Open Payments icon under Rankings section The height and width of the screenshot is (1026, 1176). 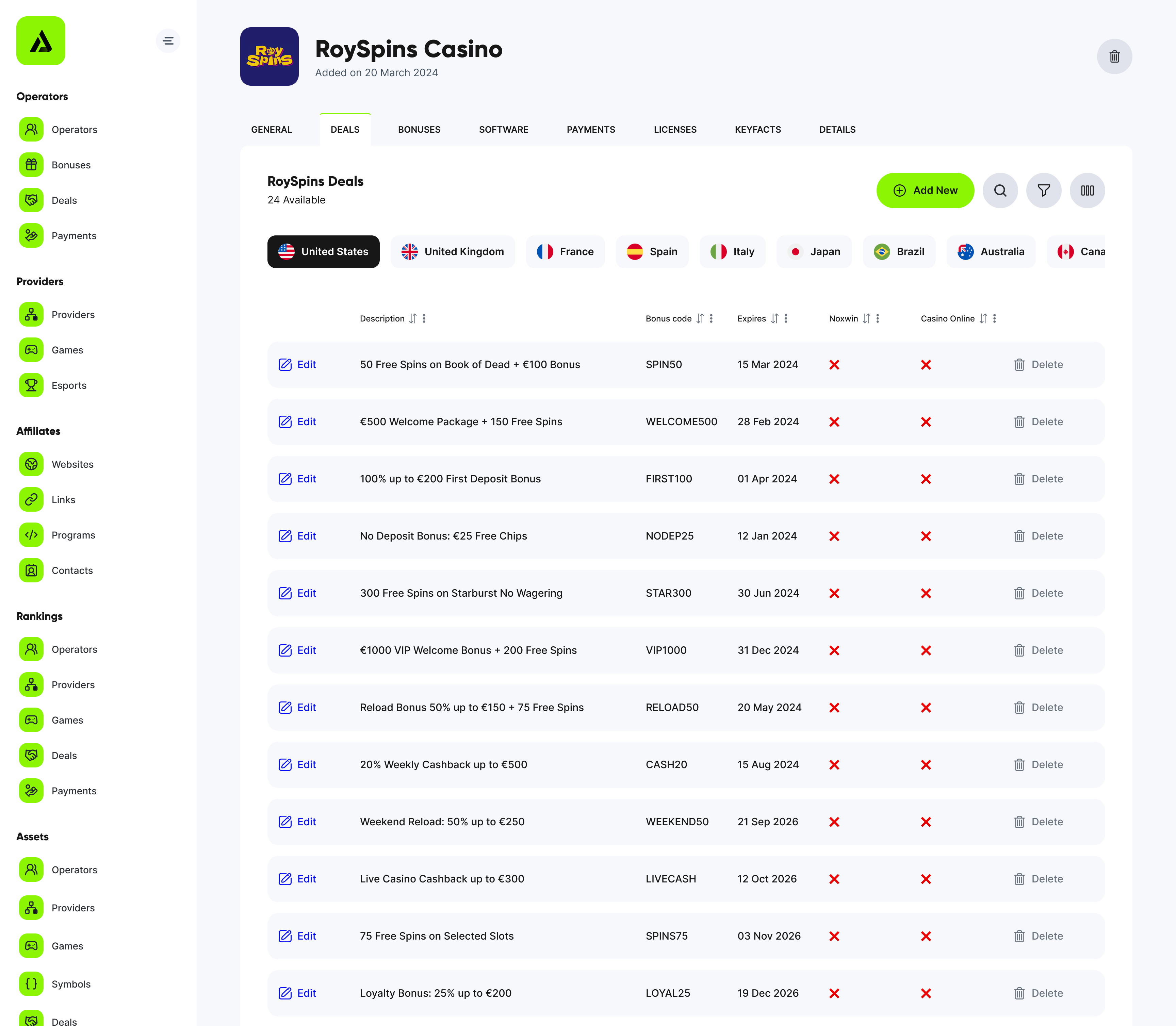click(31, 791)
